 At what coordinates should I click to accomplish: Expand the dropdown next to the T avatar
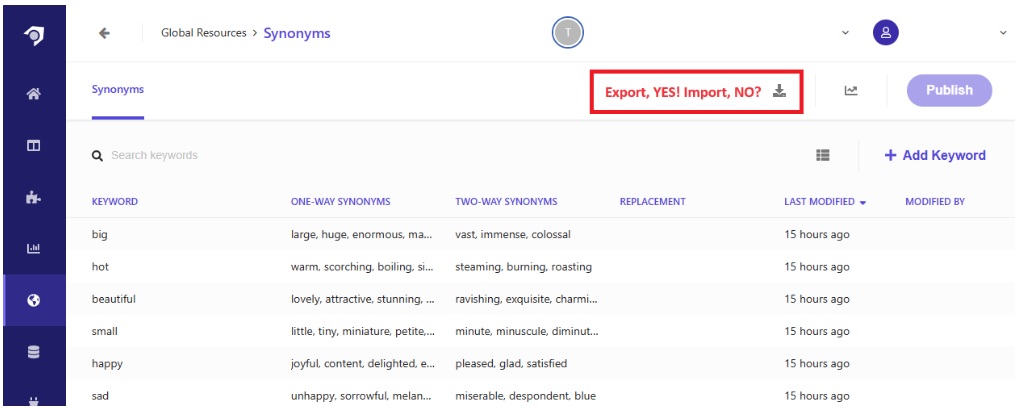pos(845,33)
